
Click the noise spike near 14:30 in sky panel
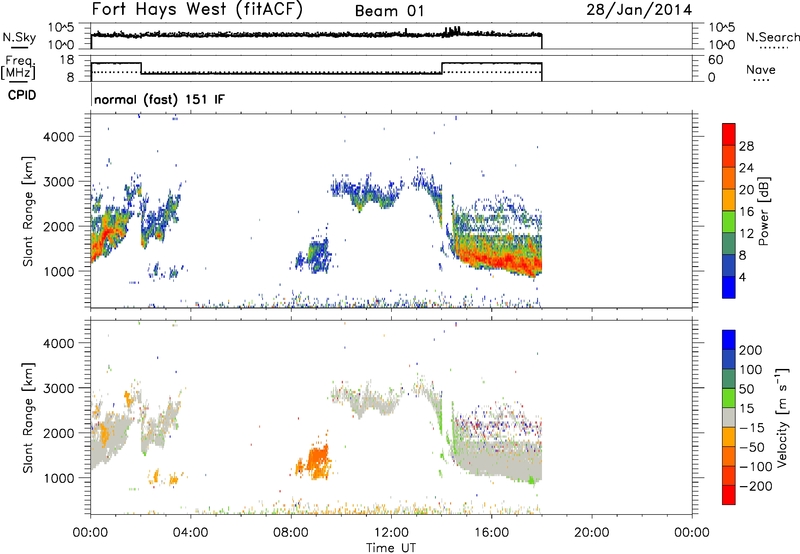click(453, 31)
